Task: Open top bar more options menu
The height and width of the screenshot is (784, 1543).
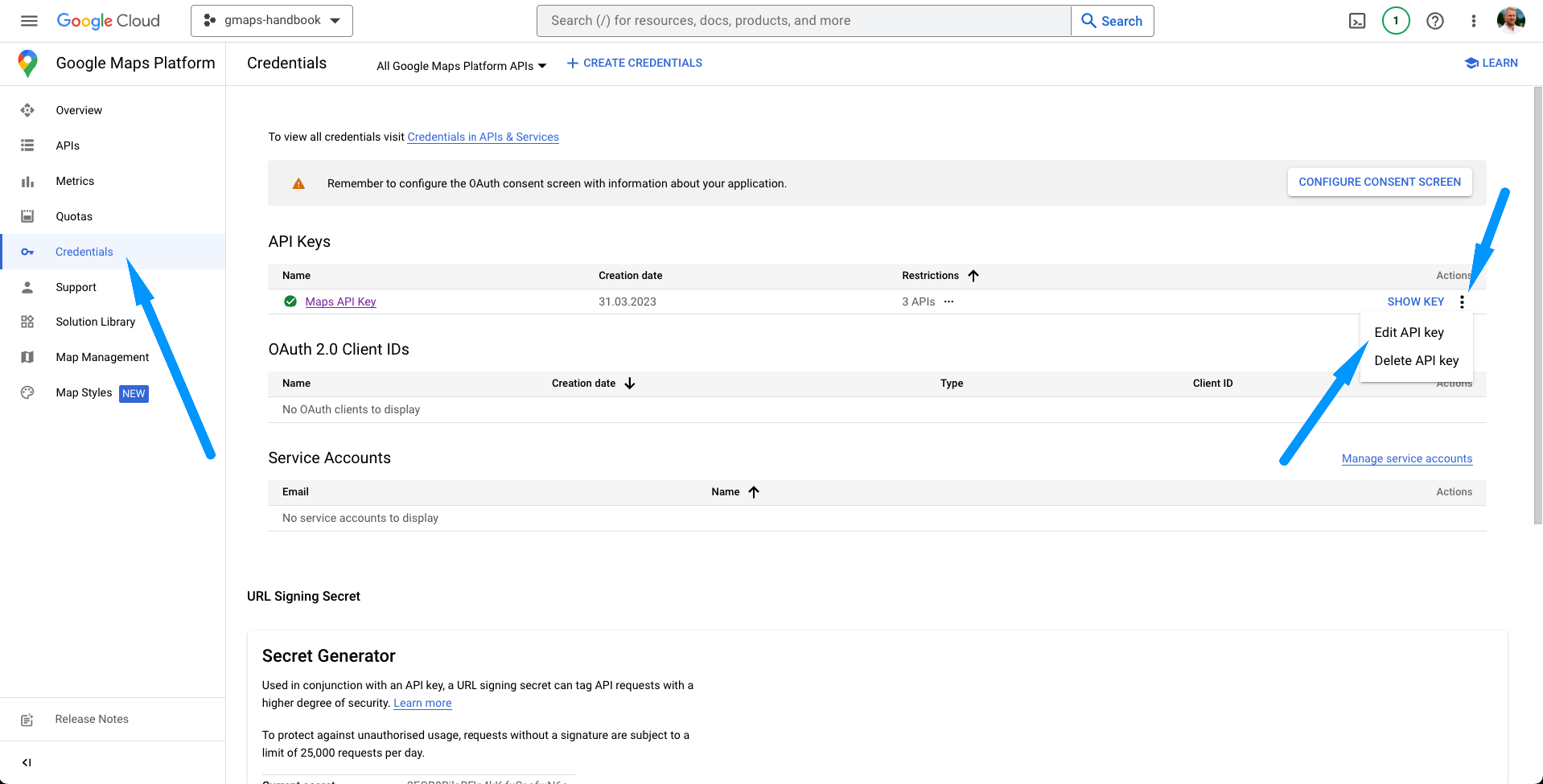Action: click(x=1474, y=21)
